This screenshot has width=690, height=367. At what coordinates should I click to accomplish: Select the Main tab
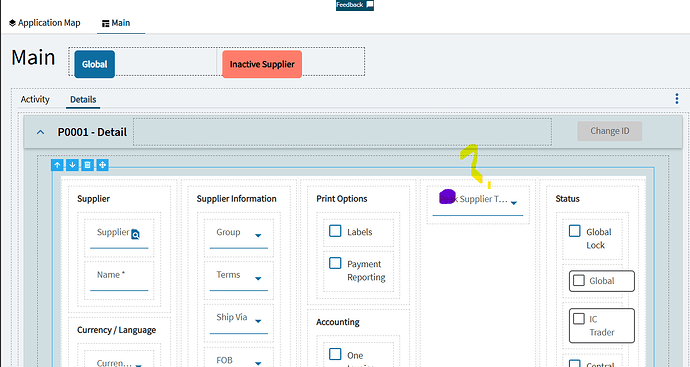coord(116,23)
